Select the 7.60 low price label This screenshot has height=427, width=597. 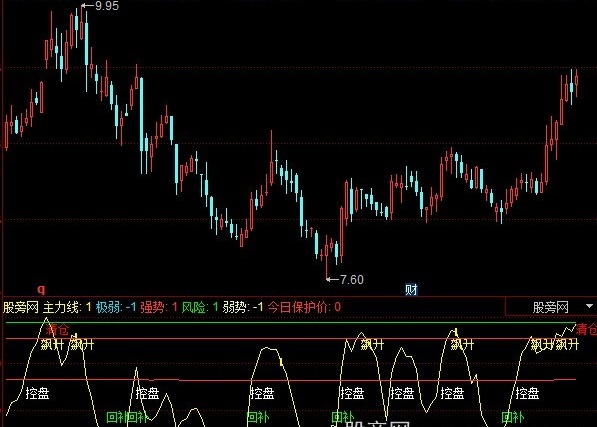(x=351, y=280)
